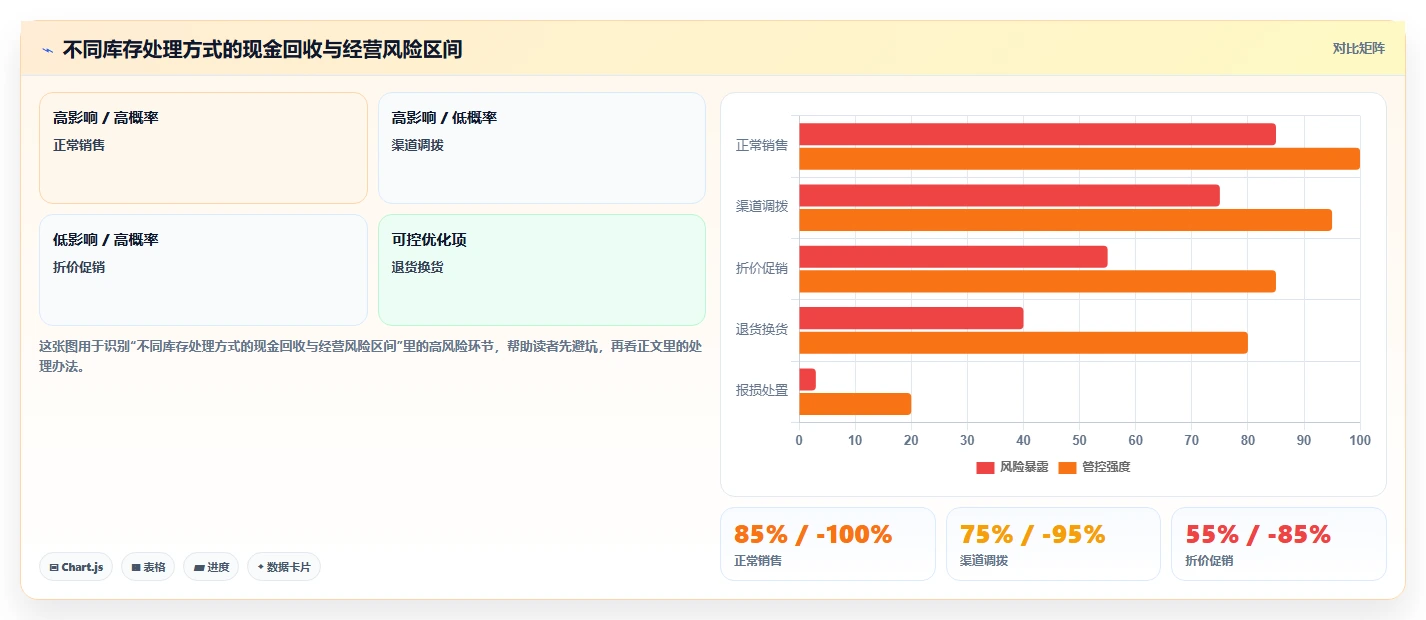
Task: Click the 正常销售 y-axis label in chart
Action: pos(762,145)
